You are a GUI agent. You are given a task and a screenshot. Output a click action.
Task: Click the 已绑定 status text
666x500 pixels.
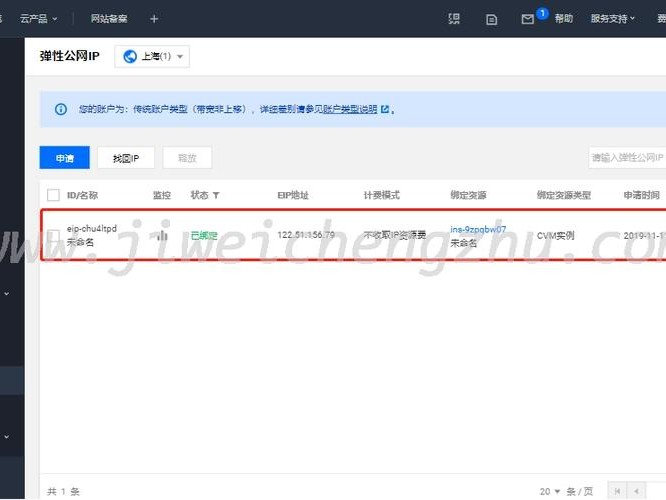(204, 235)
